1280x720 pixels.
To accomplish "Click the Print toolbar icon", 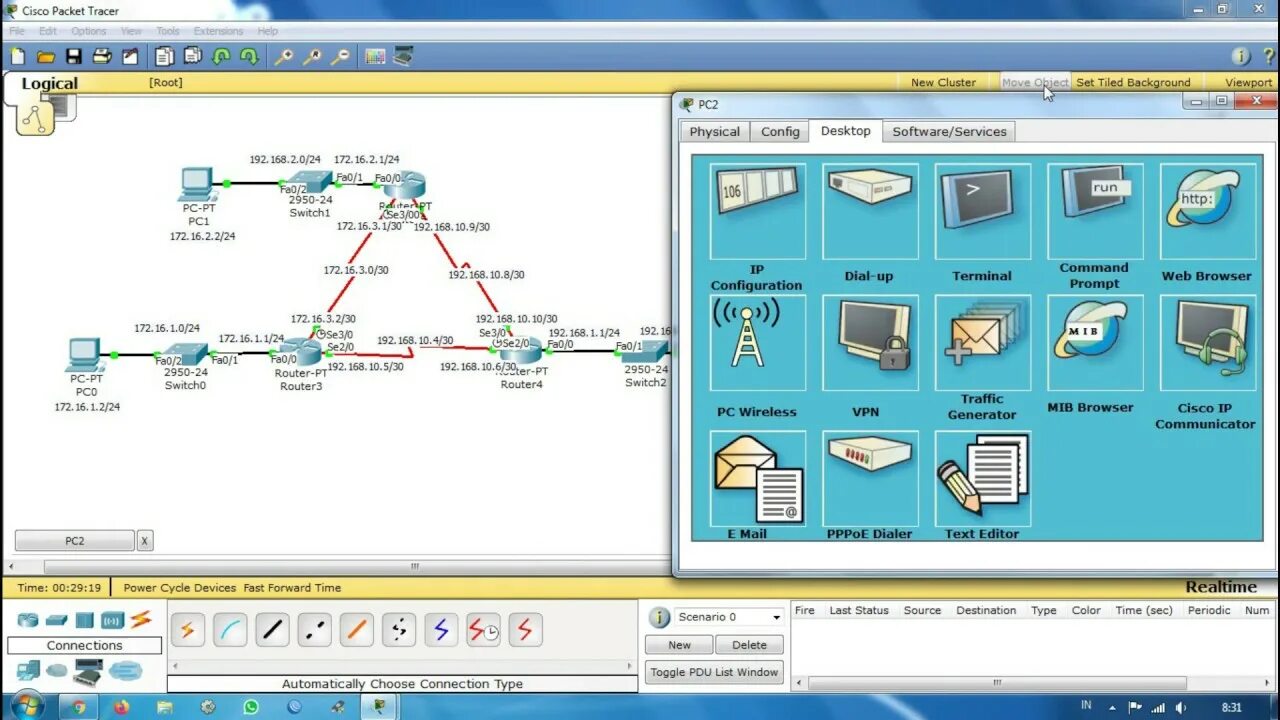I will [x=101, y=56].
